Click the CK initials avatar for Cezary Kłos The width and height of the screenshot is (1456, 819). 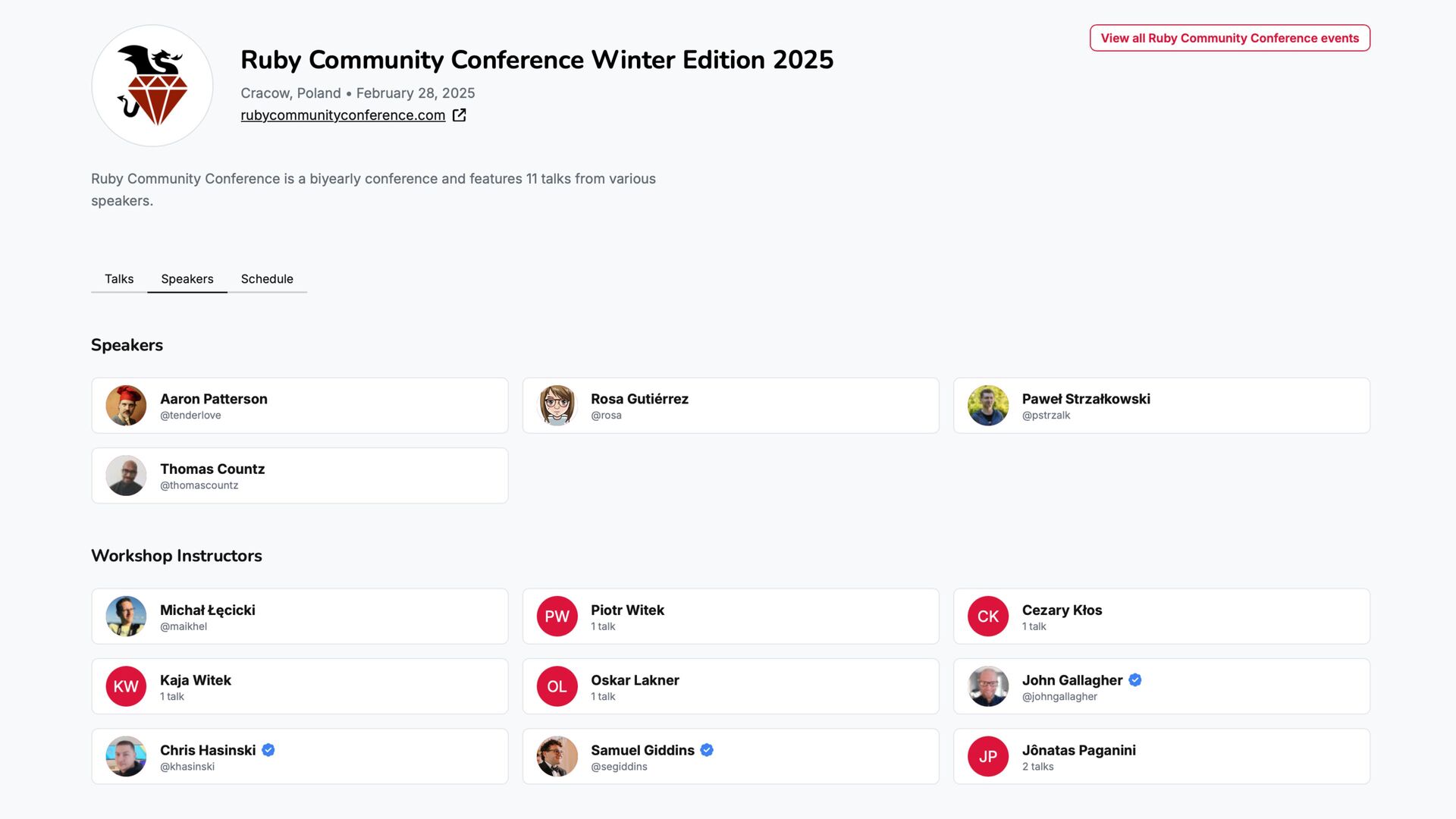(987, 617)
